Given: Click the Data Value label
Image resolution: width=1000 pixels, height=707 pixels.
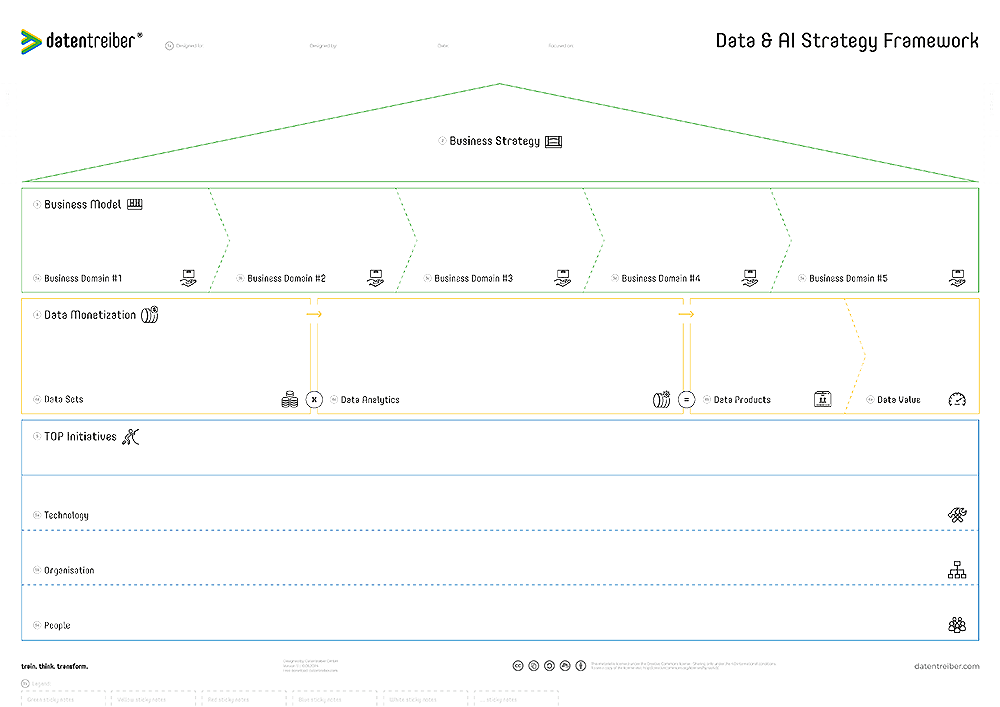Looking at the screenshot, I should tap(899, 400).
